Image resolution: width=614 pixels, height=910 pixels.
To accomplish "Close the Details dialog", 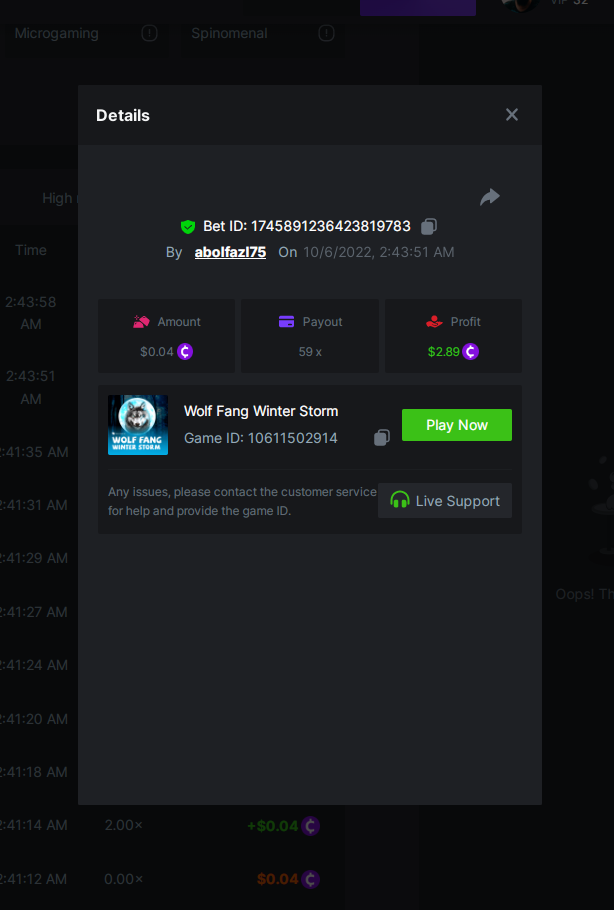I will (x=511, y=115).
